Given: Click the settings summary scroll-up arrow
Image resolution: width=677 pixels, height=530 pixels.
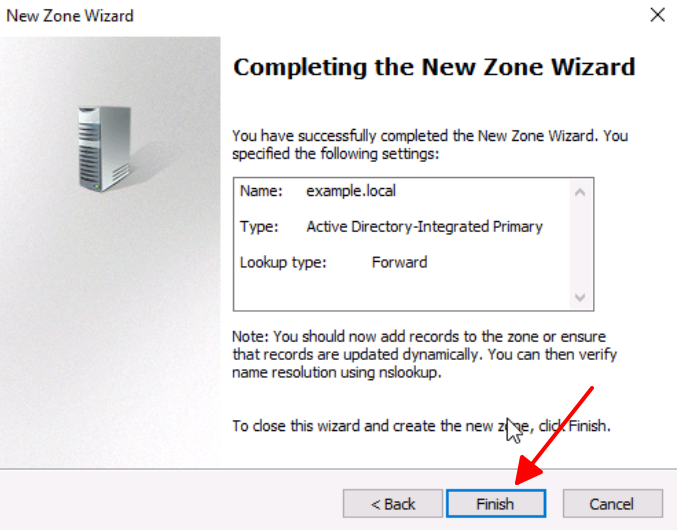Looking at the screenshot, I should 580,192.
